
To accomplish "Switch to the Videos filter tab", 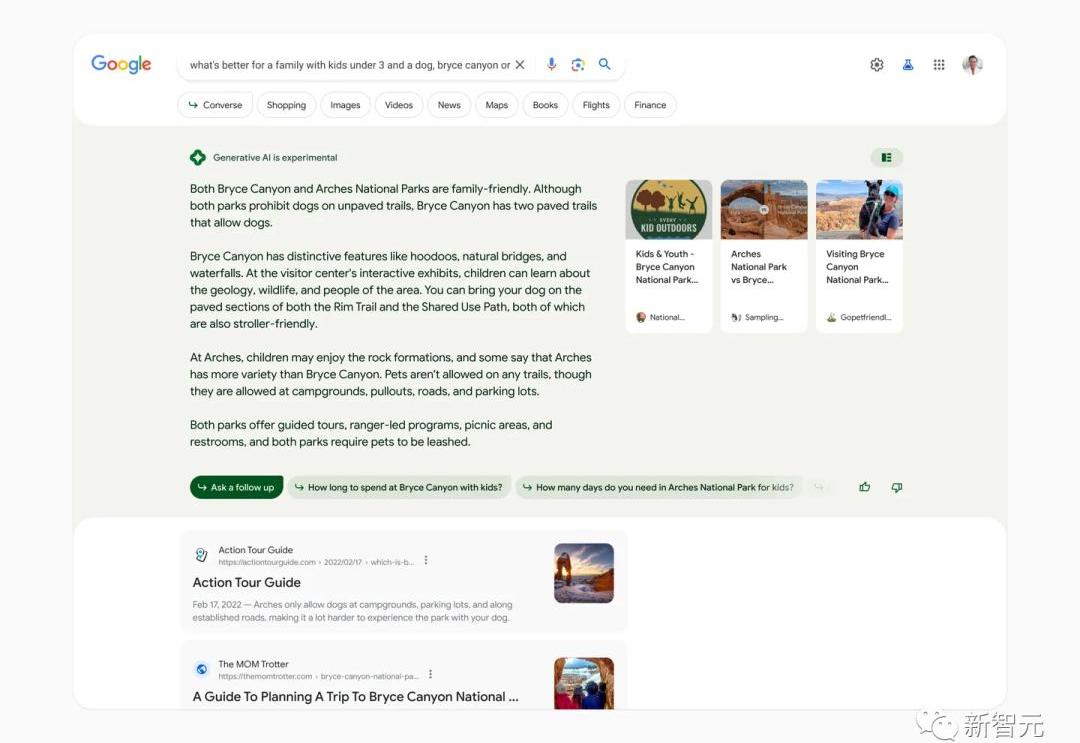I will pos(399,105).
